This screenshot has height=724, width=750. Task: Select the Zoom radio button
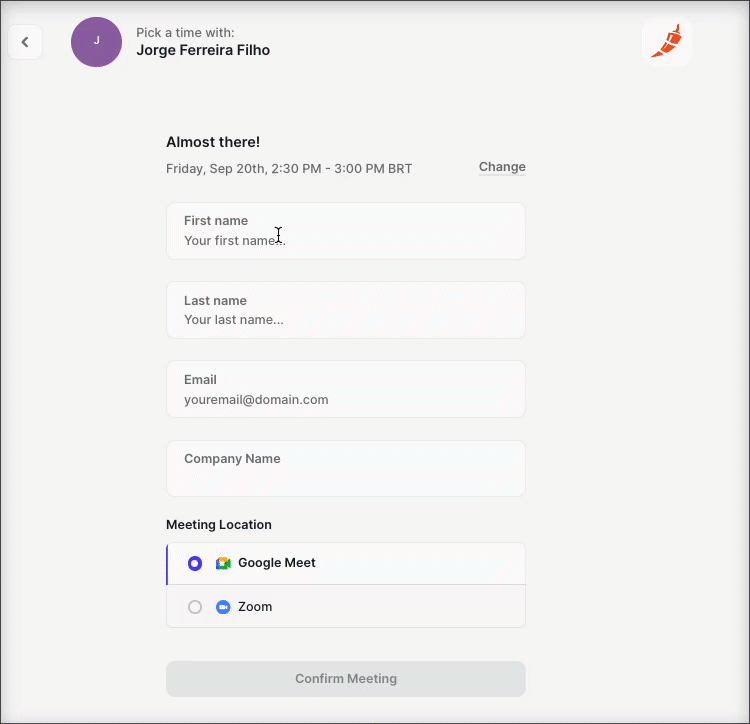pos(195,607)
